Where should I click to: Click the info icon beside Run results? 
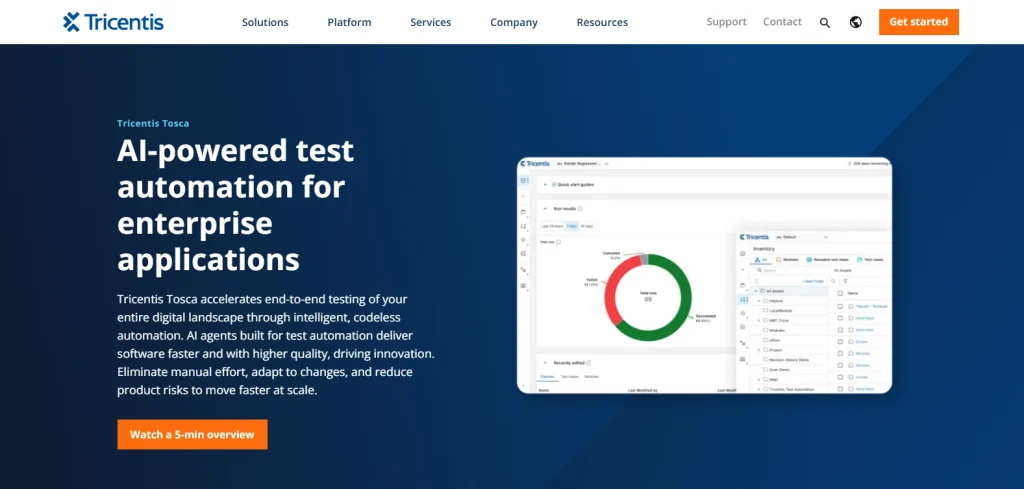click(580, 209)
